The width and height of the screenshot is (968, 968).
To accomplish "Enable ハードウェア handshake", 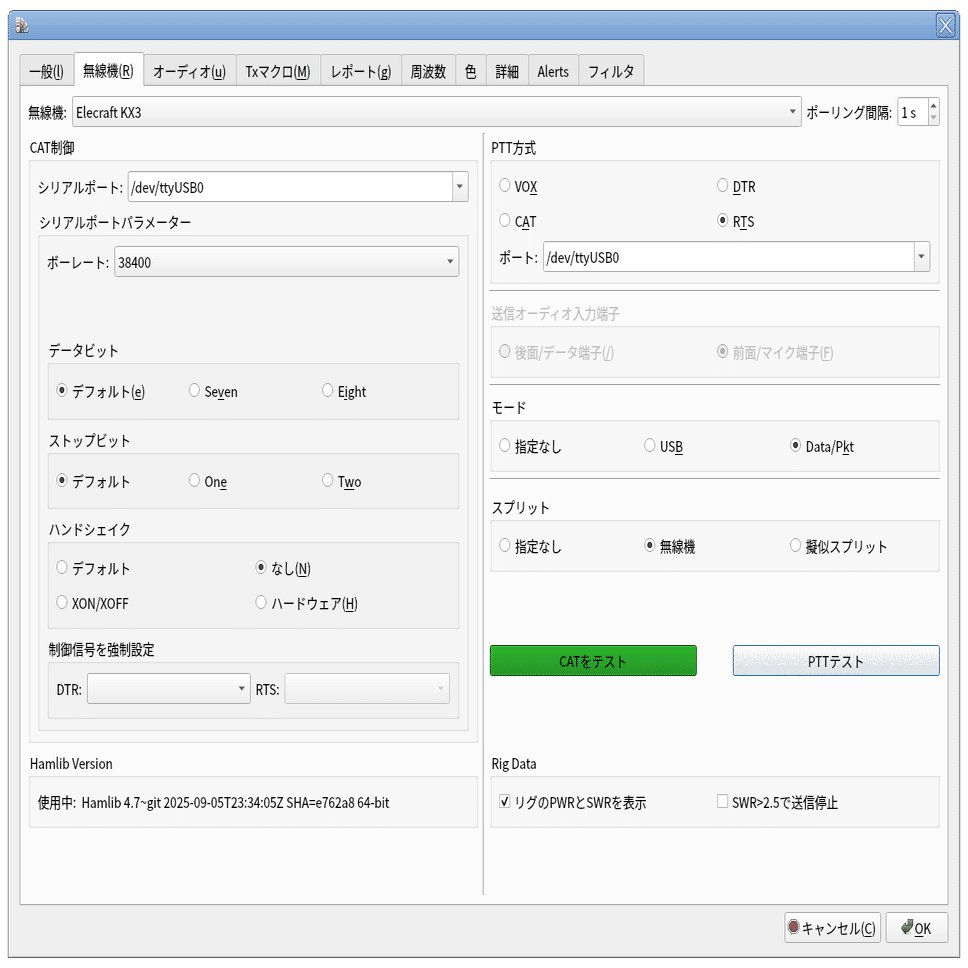I will 261,602.
